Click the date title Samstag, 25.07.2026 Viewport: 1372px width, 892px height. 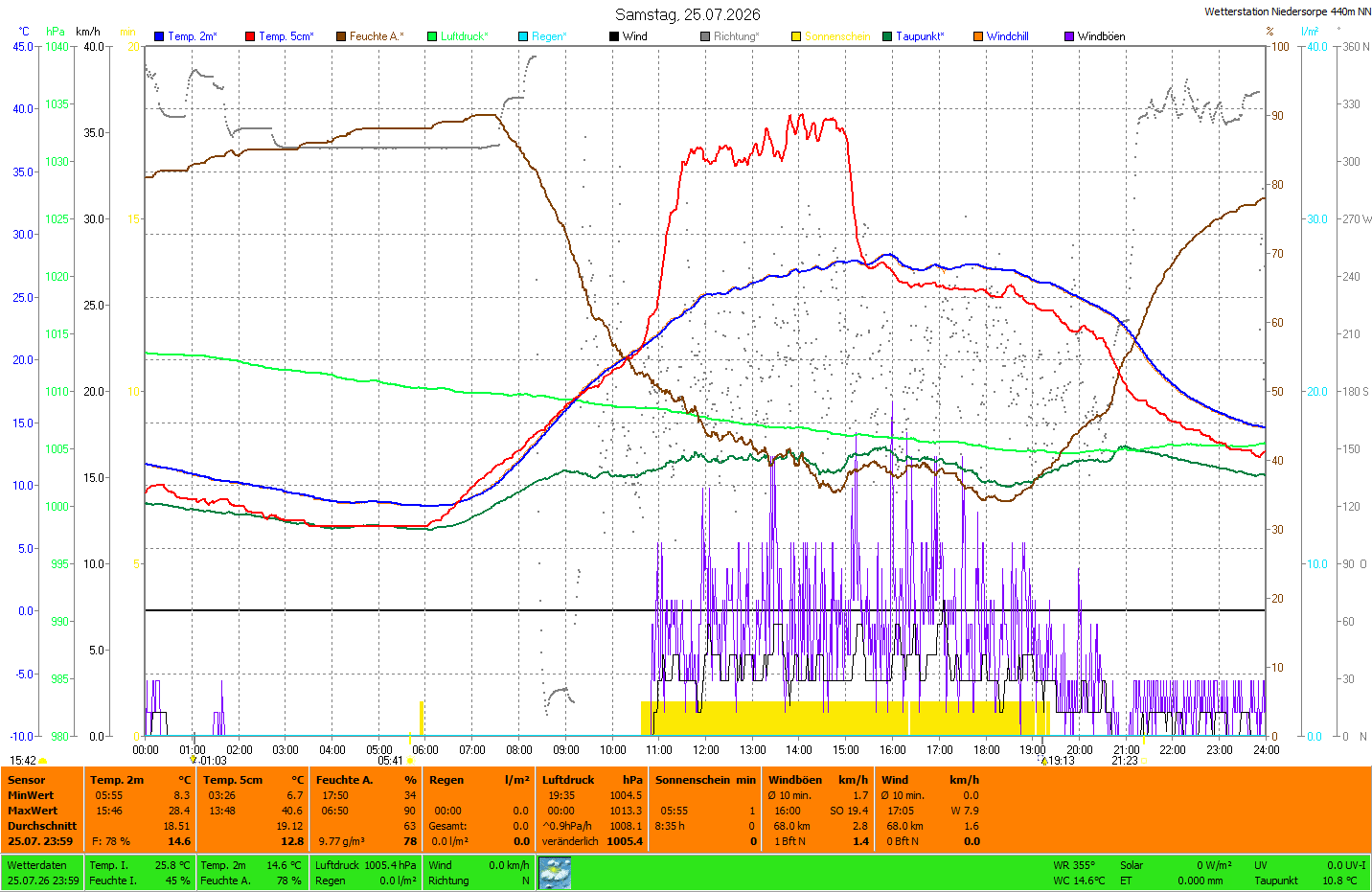(x=688, y=14)
